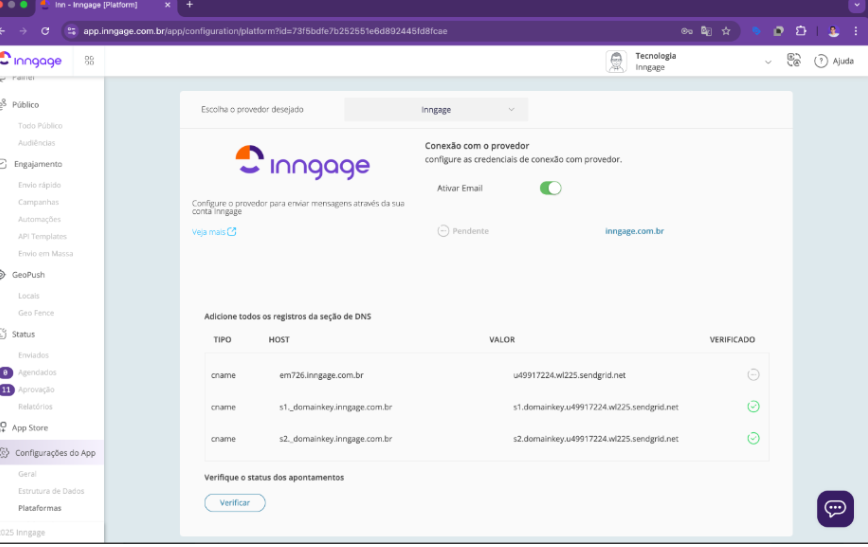Image resolution: width=868 pixels, height=547 pixels.
Task: Toggle the Ativar Email switch
Action: coord(550,188)
